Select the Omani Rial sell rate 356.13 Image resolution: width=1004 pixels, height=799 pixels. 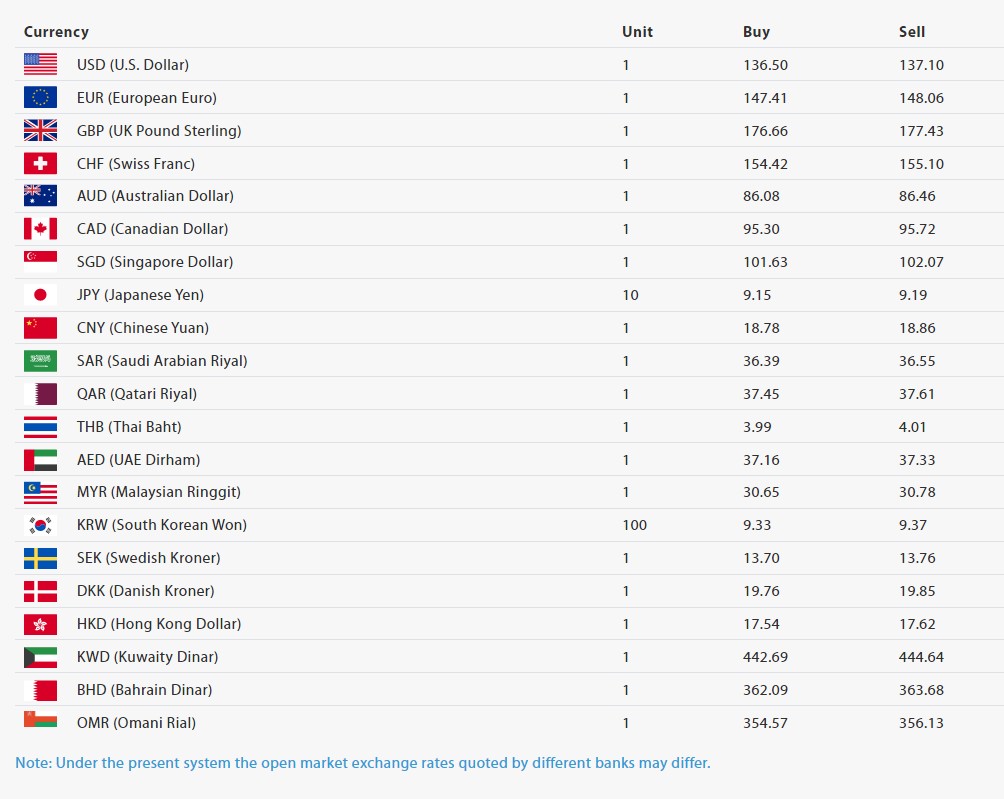point(921,723)
